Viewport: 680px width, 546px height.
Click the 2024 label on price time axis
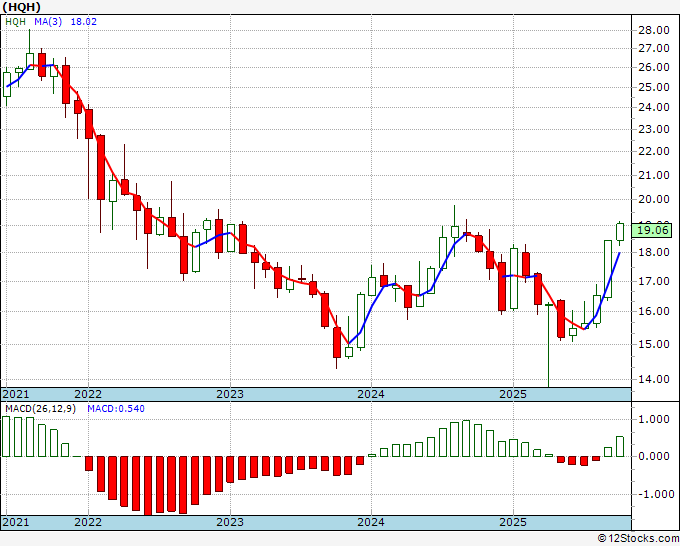click(371, 394)
